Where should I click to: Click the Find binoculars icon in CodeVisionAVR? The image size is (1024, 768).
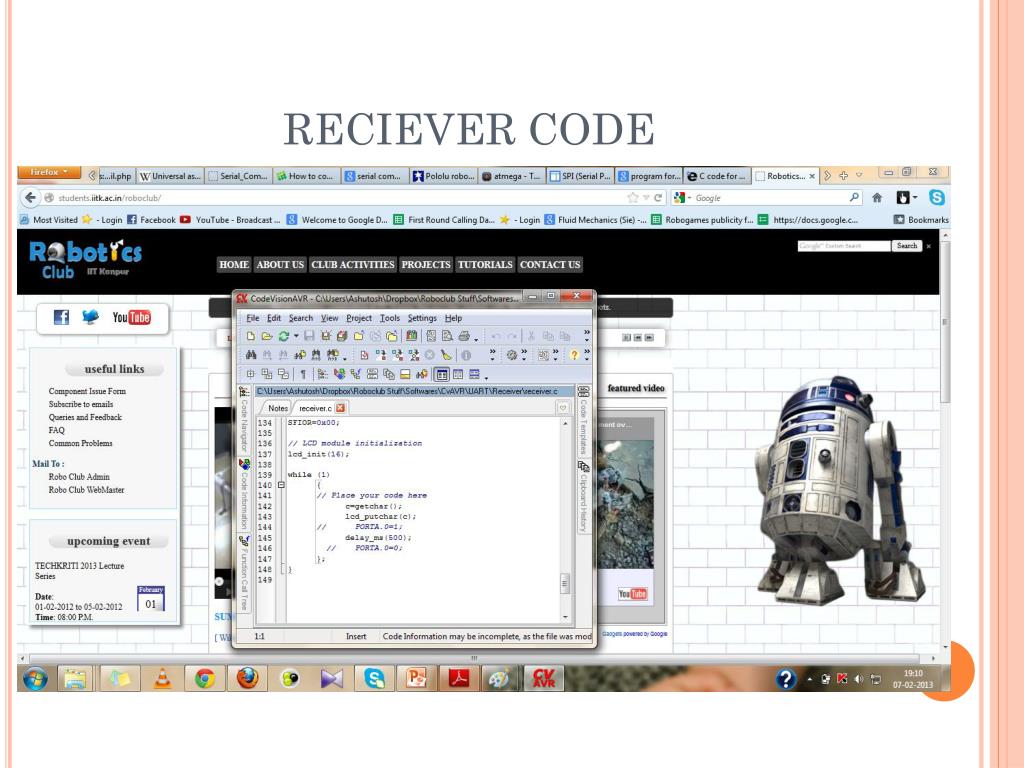click(x=251, y=355)
